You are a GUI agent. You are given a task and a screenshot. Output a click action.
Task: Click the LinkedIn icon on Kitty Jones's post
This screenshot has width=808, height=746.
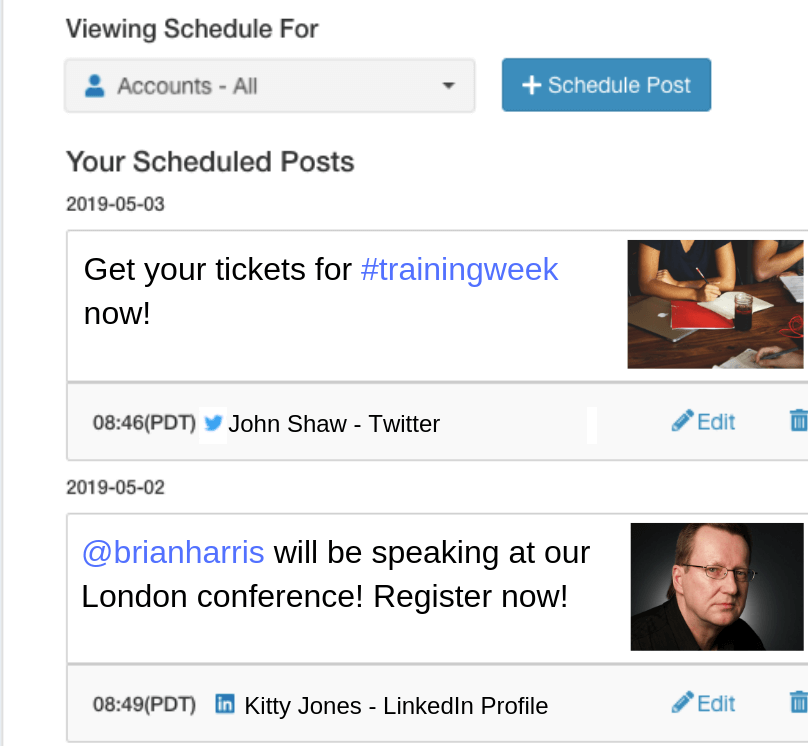click(x=225, y=705)
